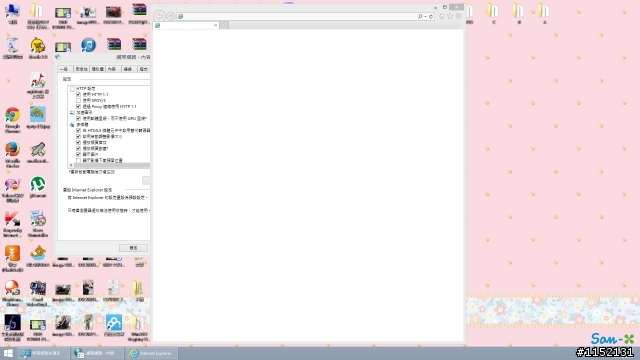
Task: Toggle the 使用 HTTP 1.1 checkbox
Action: [78, 94]
